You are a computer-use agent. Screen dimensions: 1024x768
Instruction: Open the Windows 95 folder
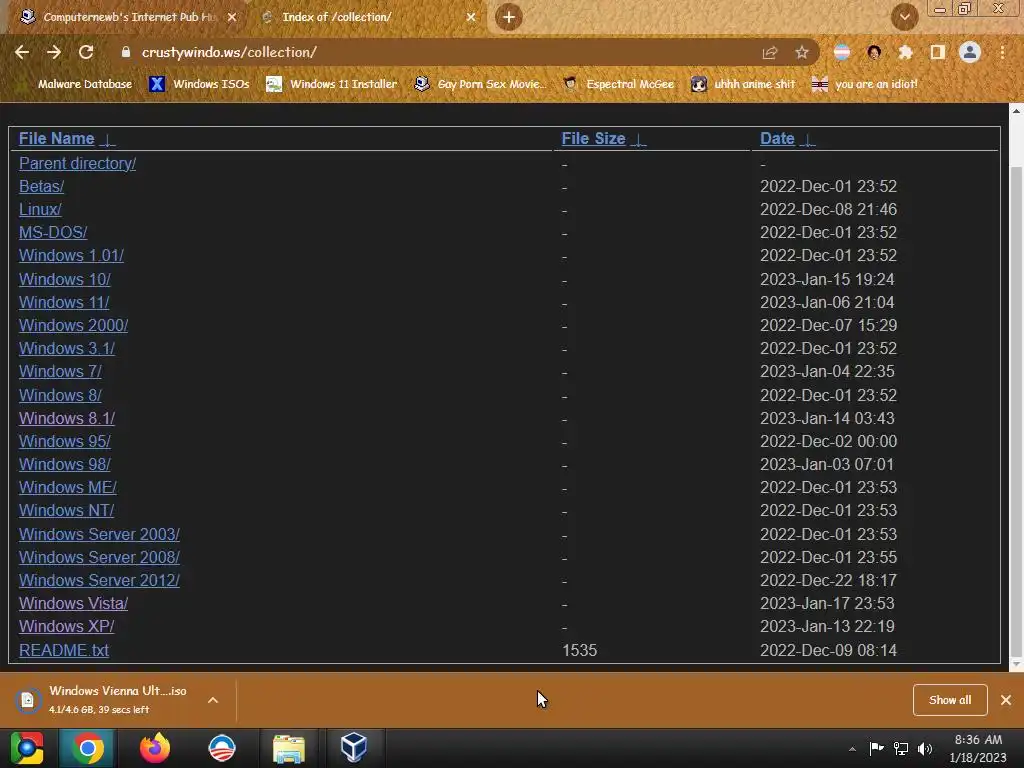[x=65, y=441]
